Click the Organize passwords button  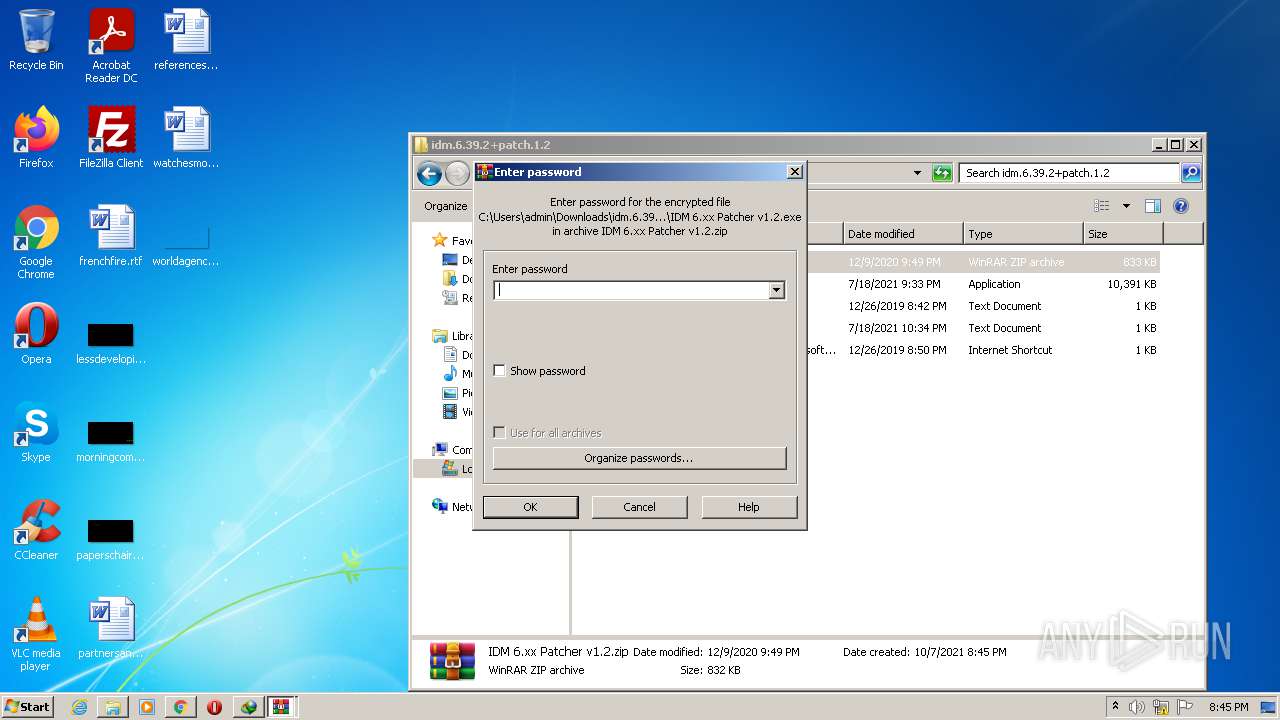tap(639, 458)
